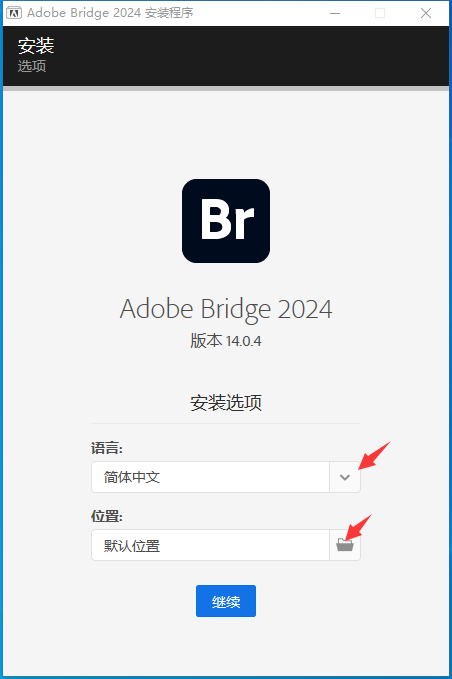Viewport: 452px width, 679px height.
Task: Minimize the installer window
Action: [335, 13]
